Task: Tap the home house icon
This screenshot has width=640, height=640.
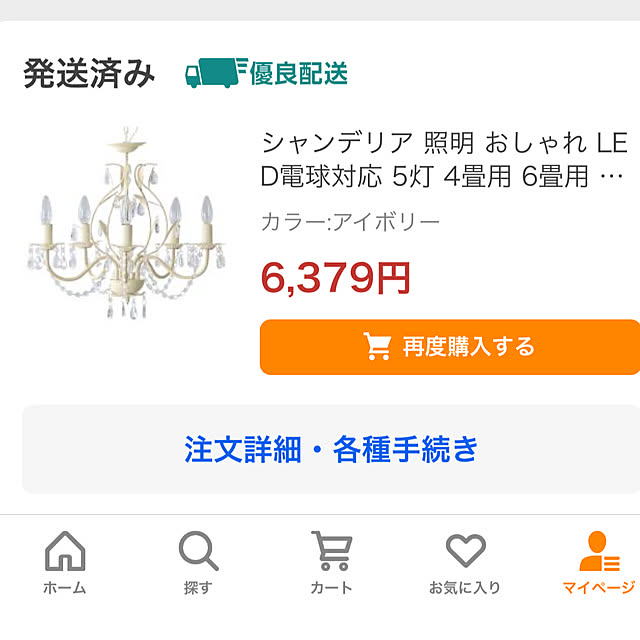Action: [x=65, y=551]
